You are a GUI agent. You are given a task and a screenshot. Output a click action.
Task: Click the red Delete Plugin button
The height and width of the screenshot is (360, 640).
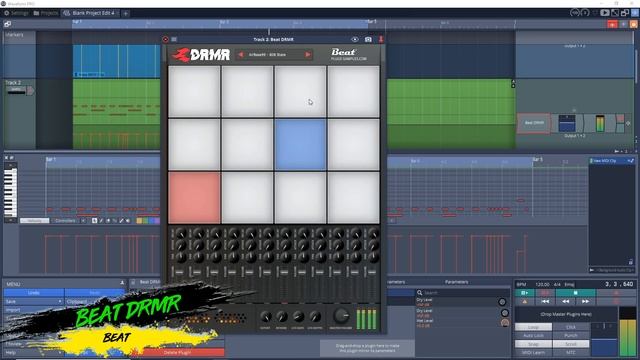click(x=178, y=352)
